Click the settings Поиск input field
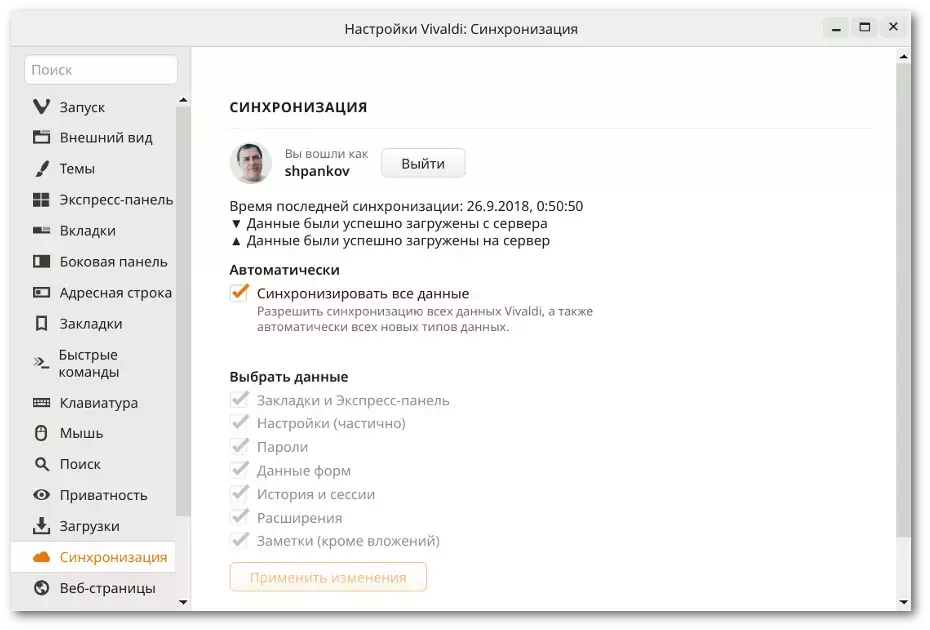The width and height of the screenshot is (930, 630). (101, 70)
